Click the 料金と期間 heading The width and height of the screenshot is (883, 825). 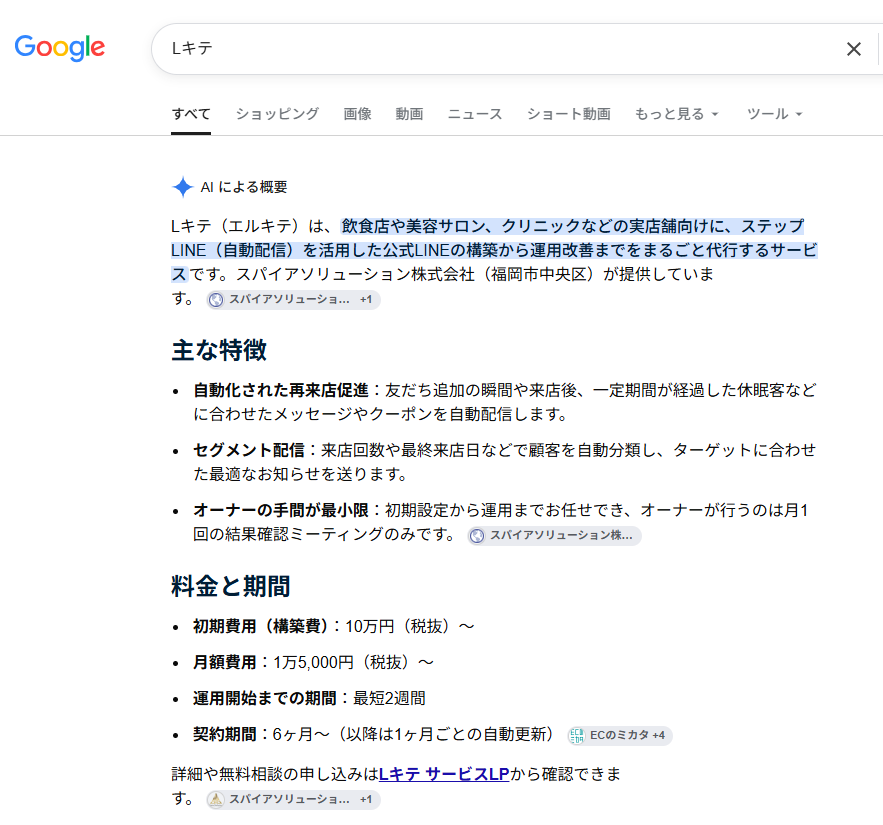(231, 586)
